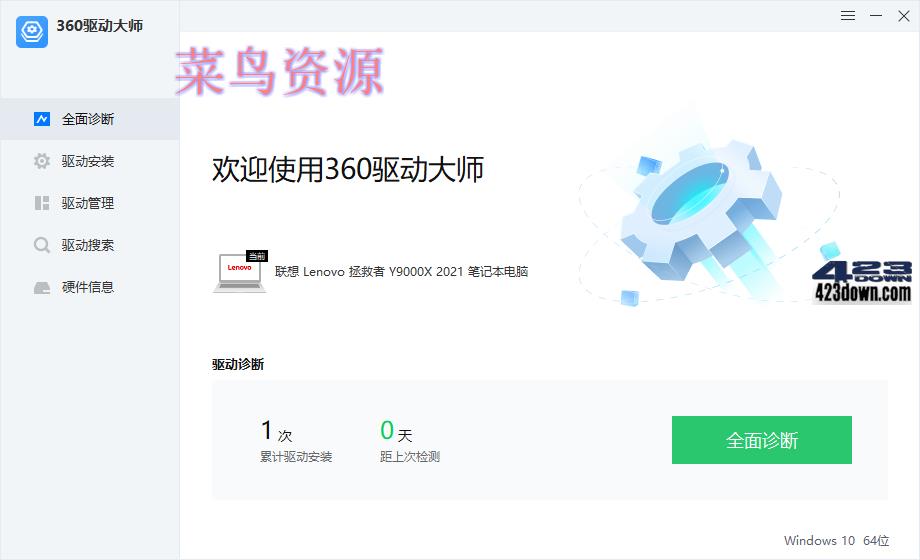The image size is (920, 560).
Task: Click the 360驱动大师 logo icon
Action: (x=32, y=32)
